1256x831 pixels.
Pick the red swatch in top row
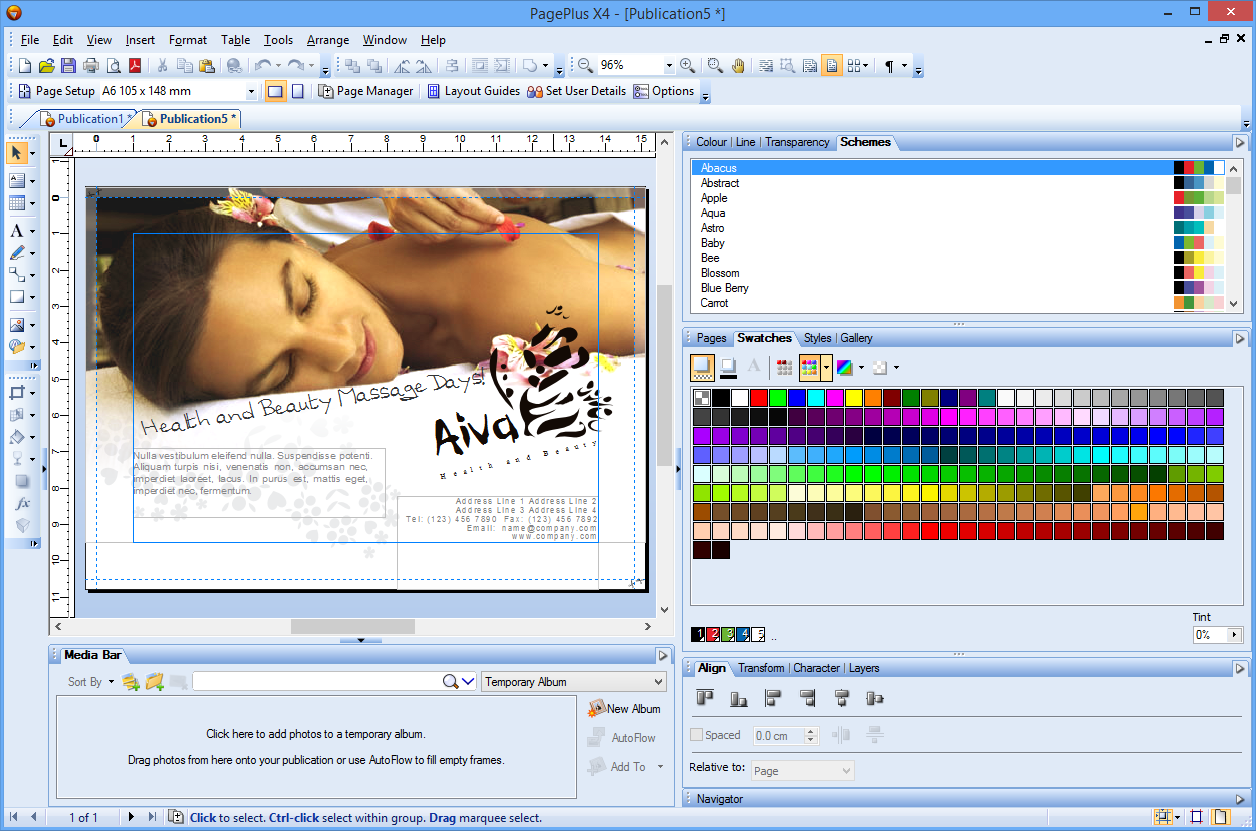(759, 398)
